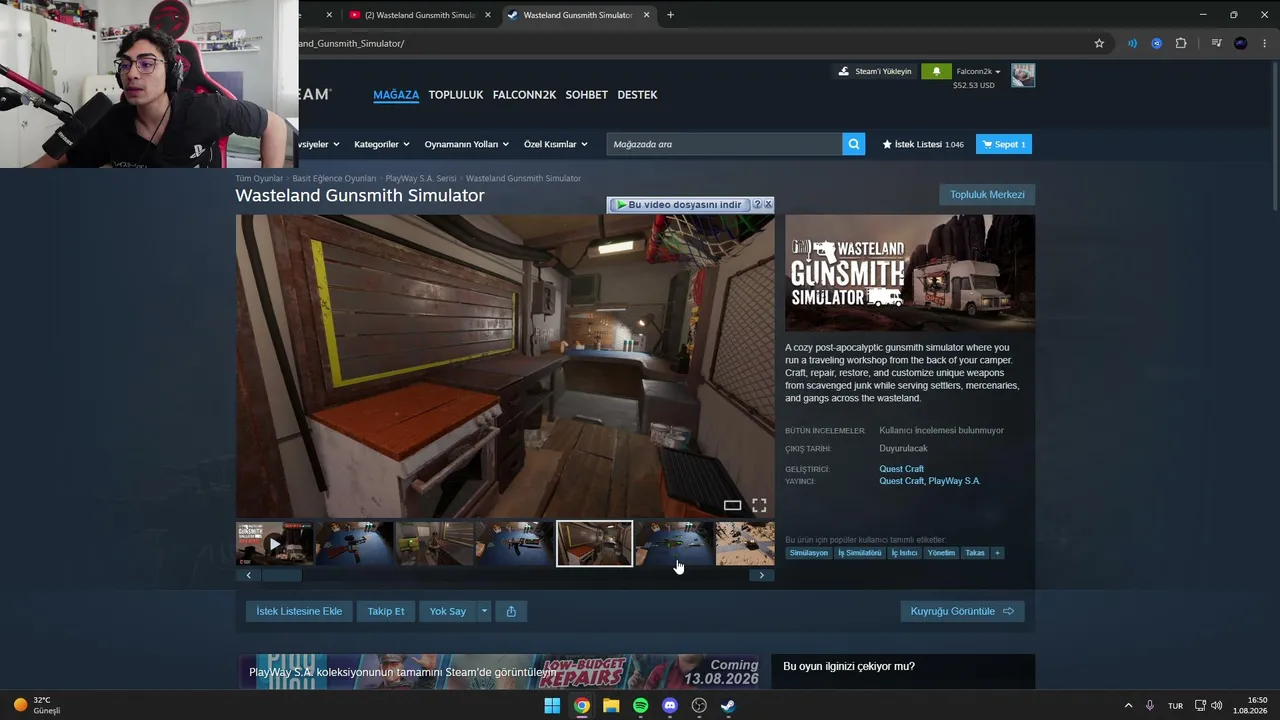
Task: Click the thumbnail strip scrollbar handle
Action: point(281,575)
